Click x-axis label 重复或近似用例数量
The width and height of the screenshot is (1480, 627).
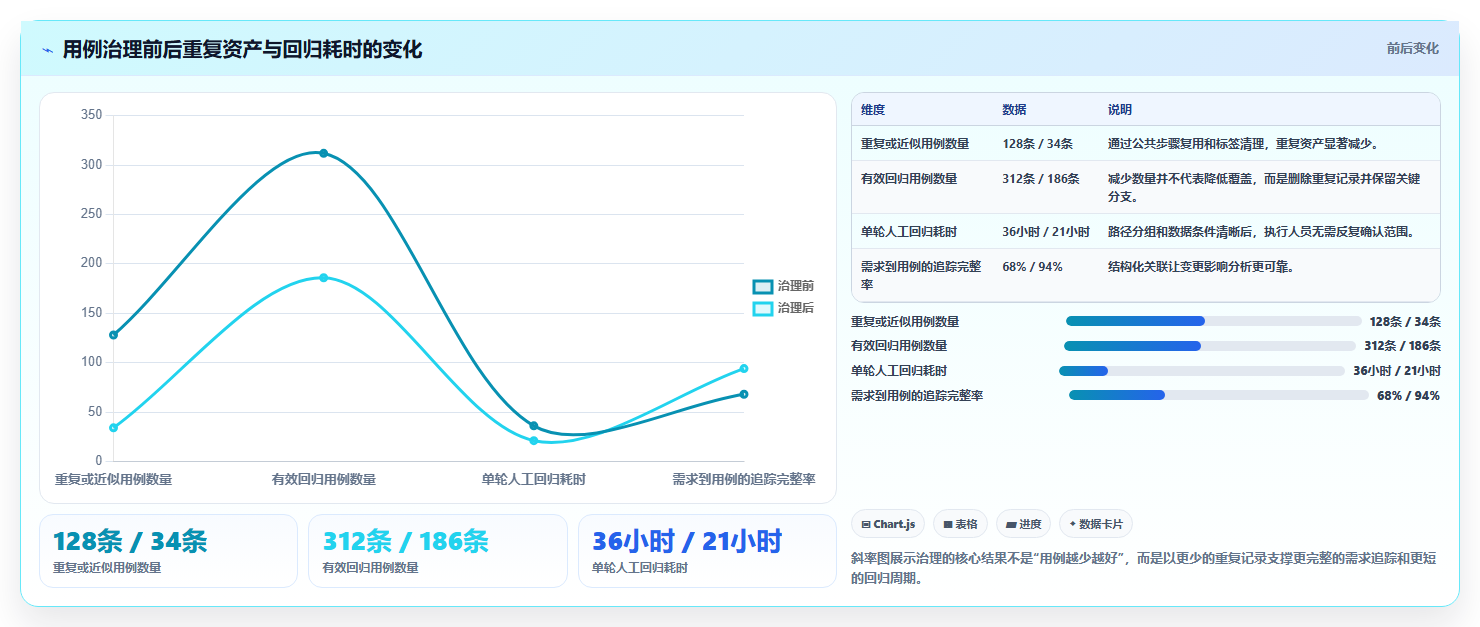pyautogui.click(x=113, y=480)
